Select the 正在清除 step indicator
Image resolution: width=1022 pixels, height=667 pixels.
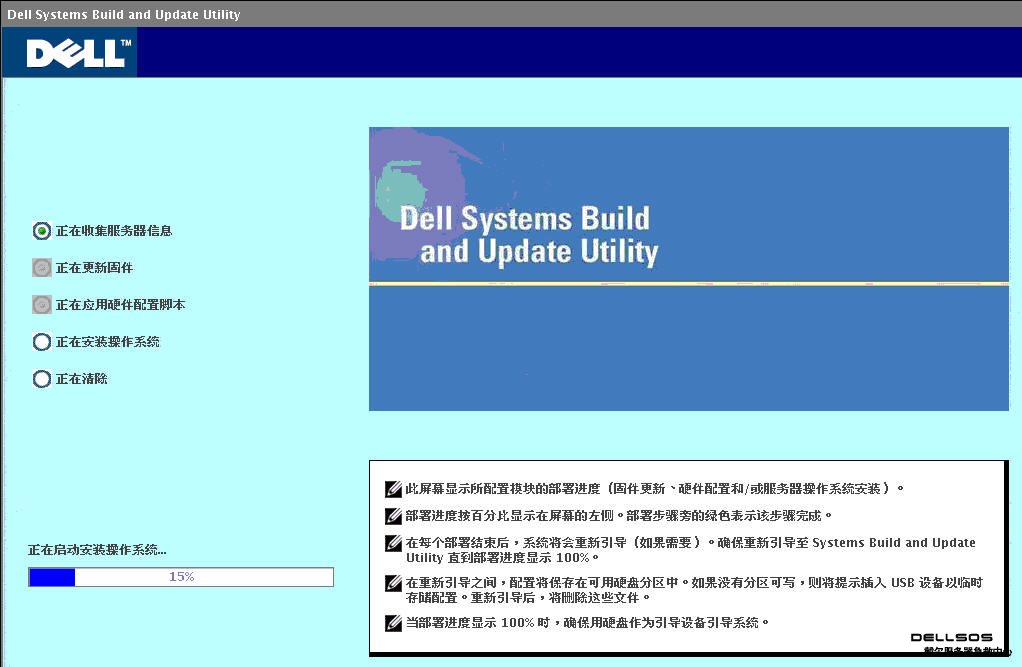point(42,379)
